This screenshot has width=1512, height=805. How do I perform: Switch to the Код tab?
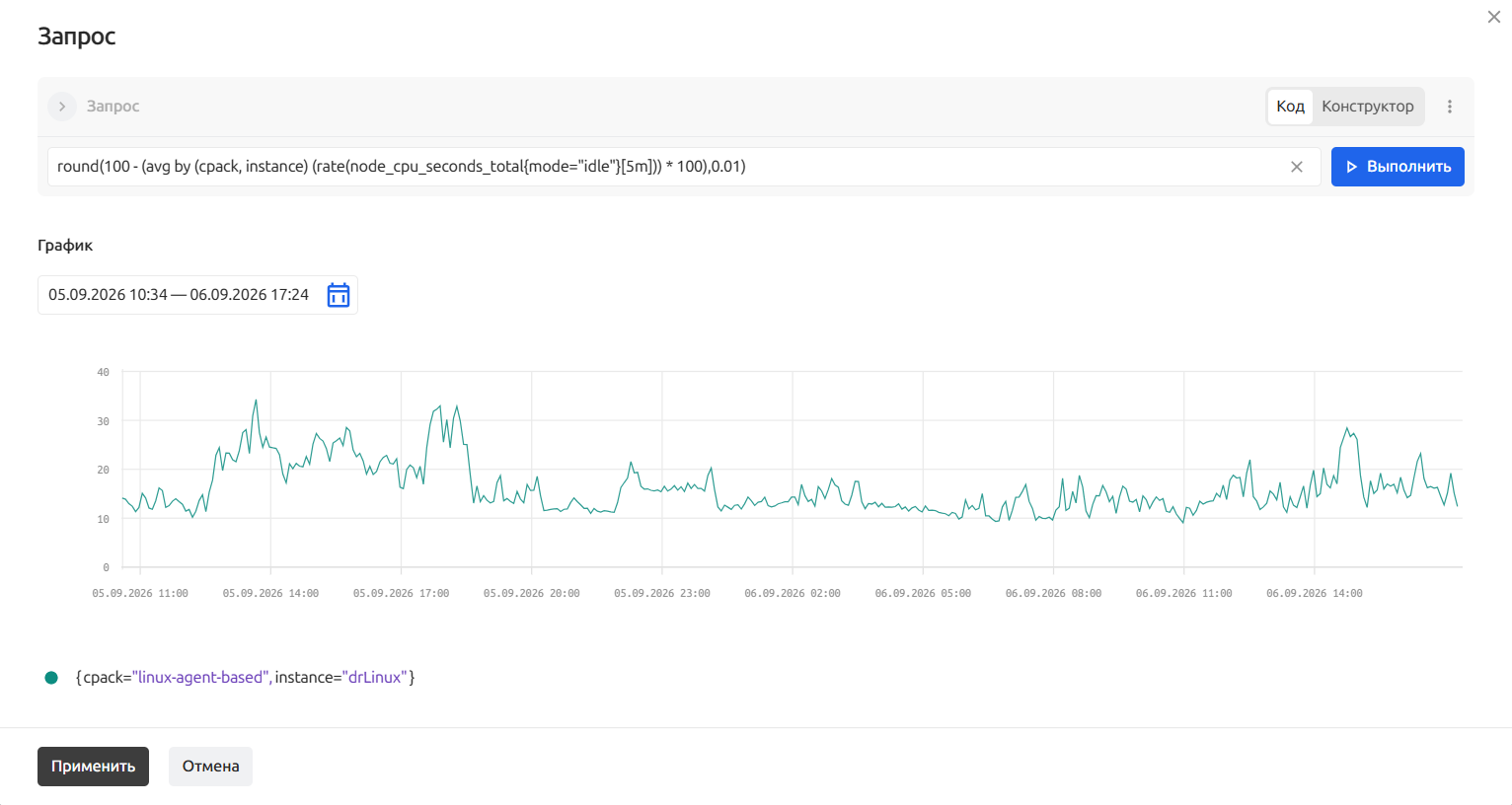(x=1290, y=107)
